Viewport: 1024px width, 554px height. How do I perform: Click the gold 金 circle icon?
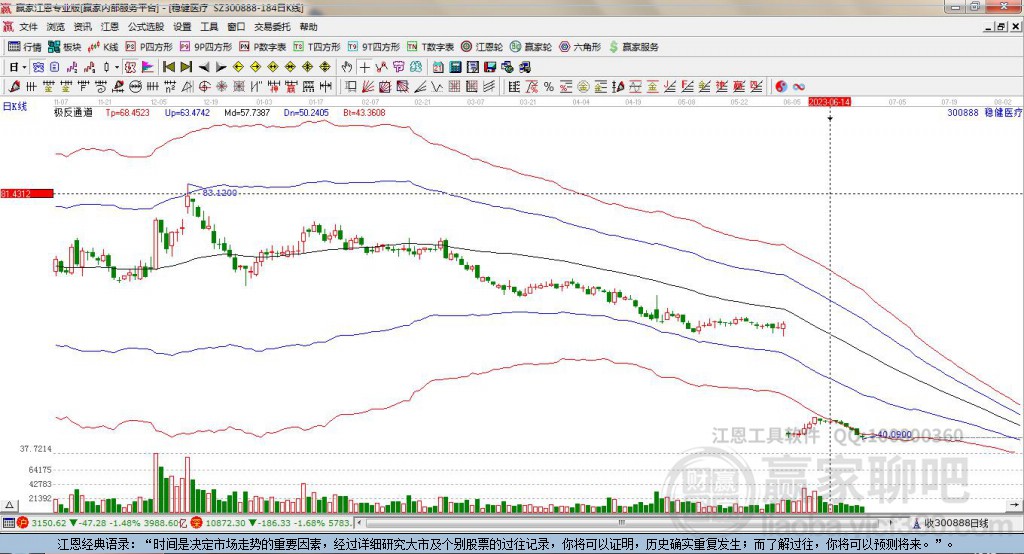pyautogui.click(x=583, y=86)
